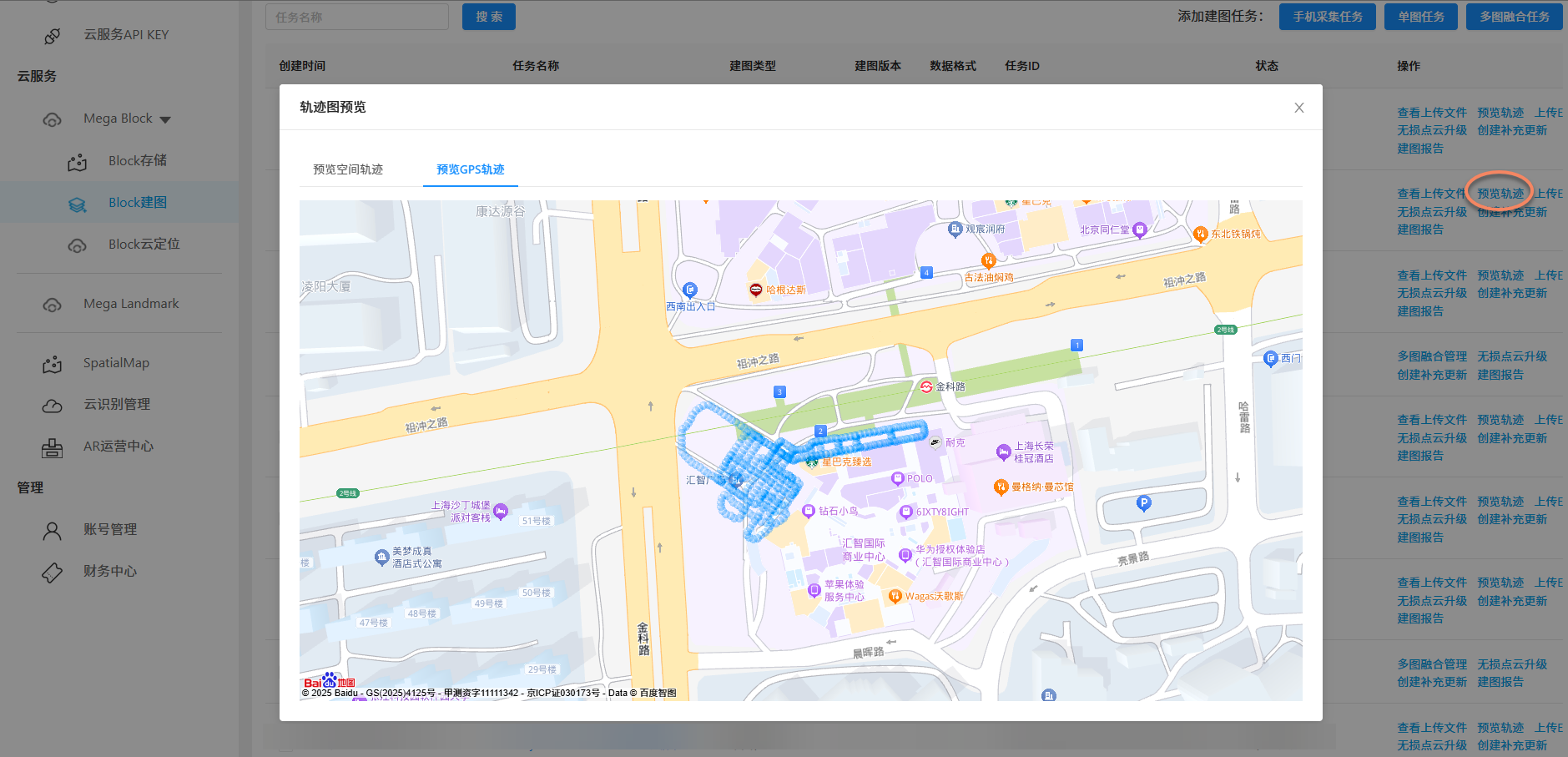Click the 账号管理 person icon
1568x757 pixels.
[x=52, y=530]
